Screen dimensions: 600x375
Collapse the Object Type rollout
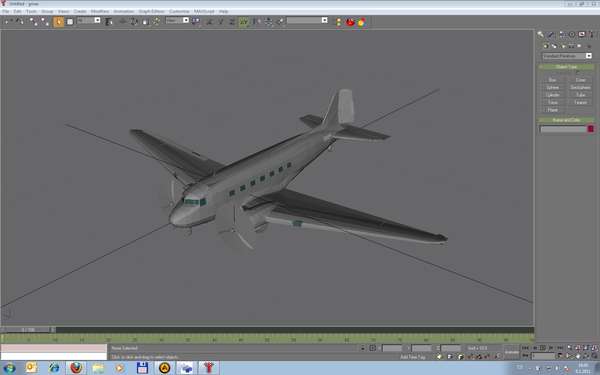point(566,67)
